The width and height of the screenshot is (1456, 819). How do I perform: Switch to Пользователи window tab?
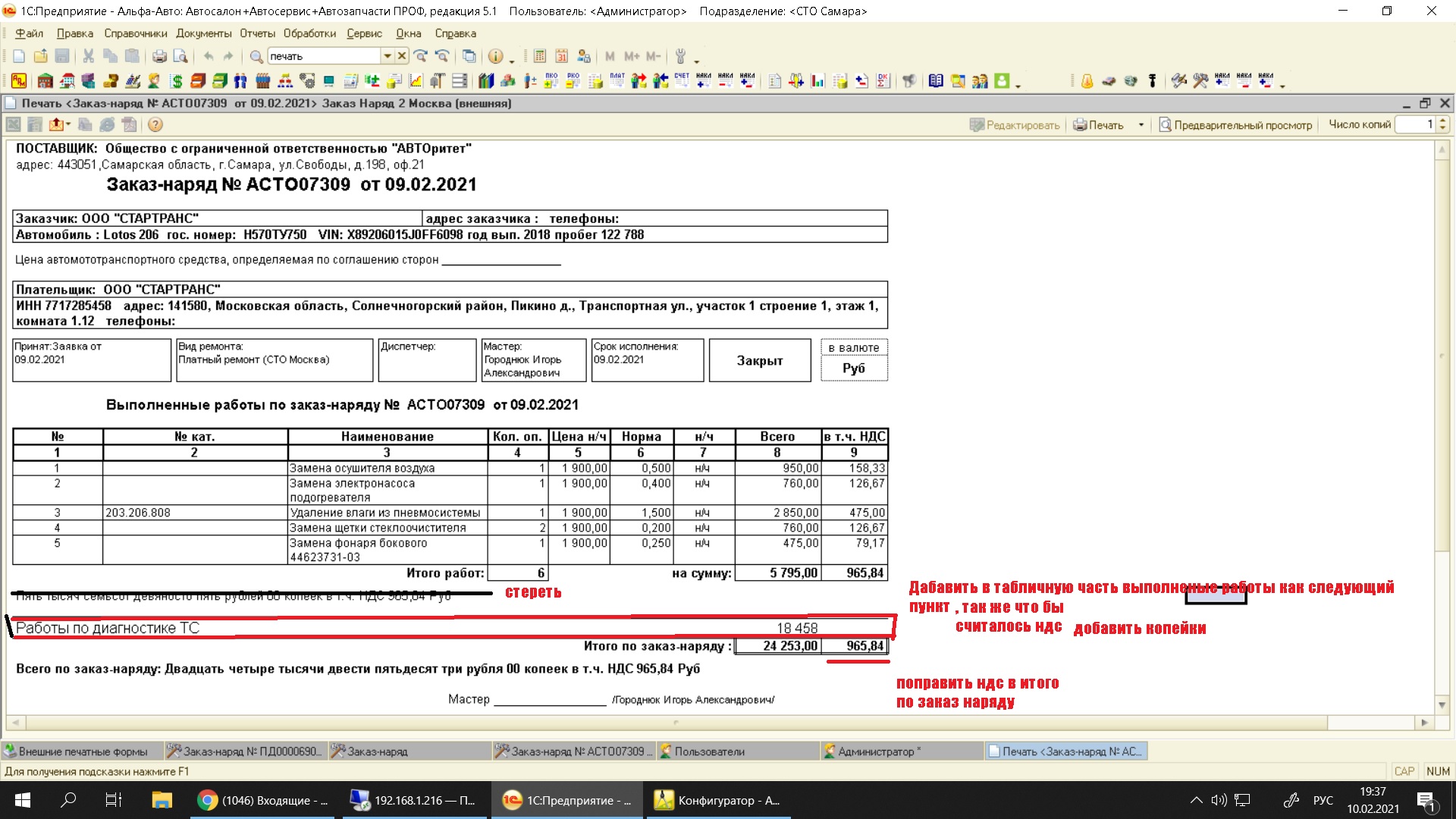point(709,752)
